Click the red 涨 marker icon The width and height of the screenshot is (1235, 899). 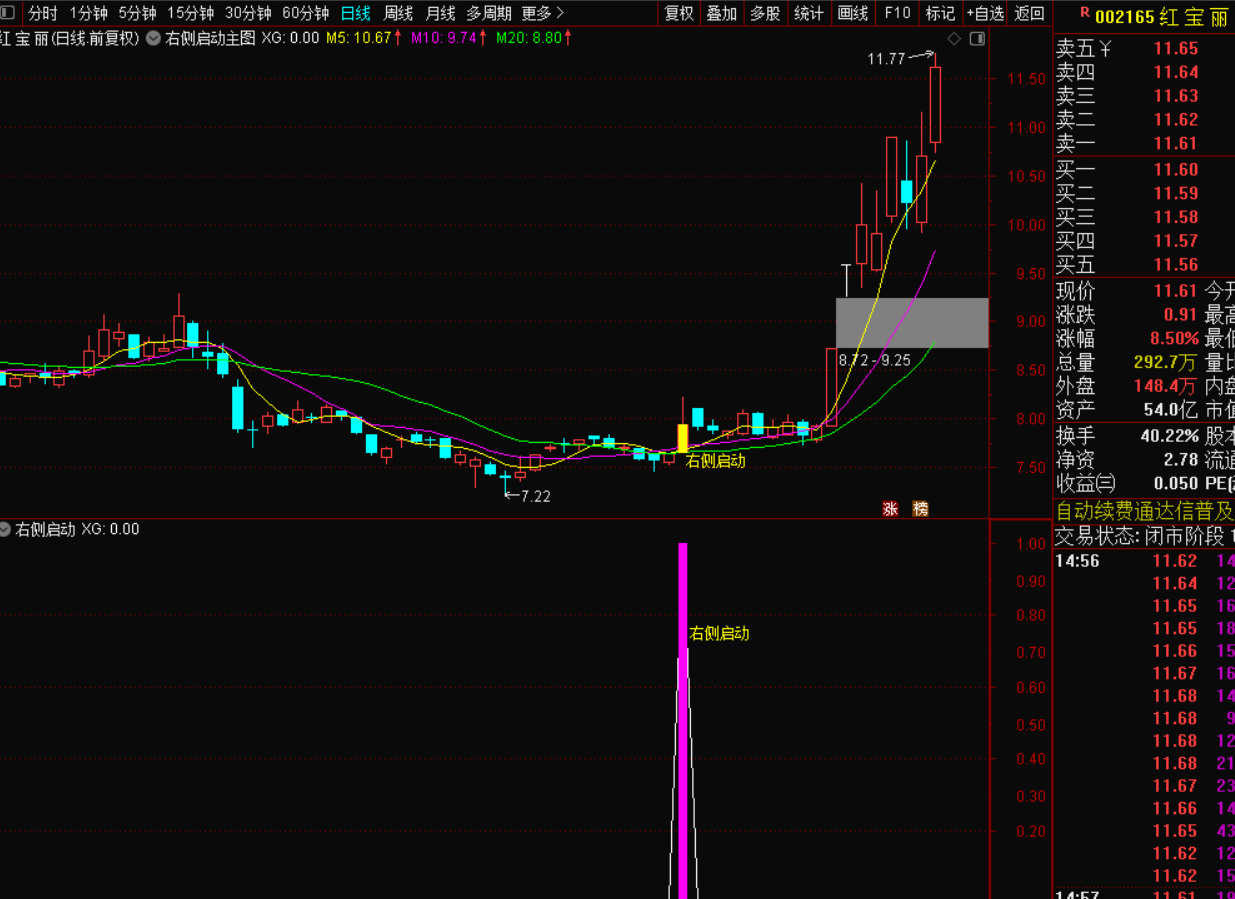point(890,509)
